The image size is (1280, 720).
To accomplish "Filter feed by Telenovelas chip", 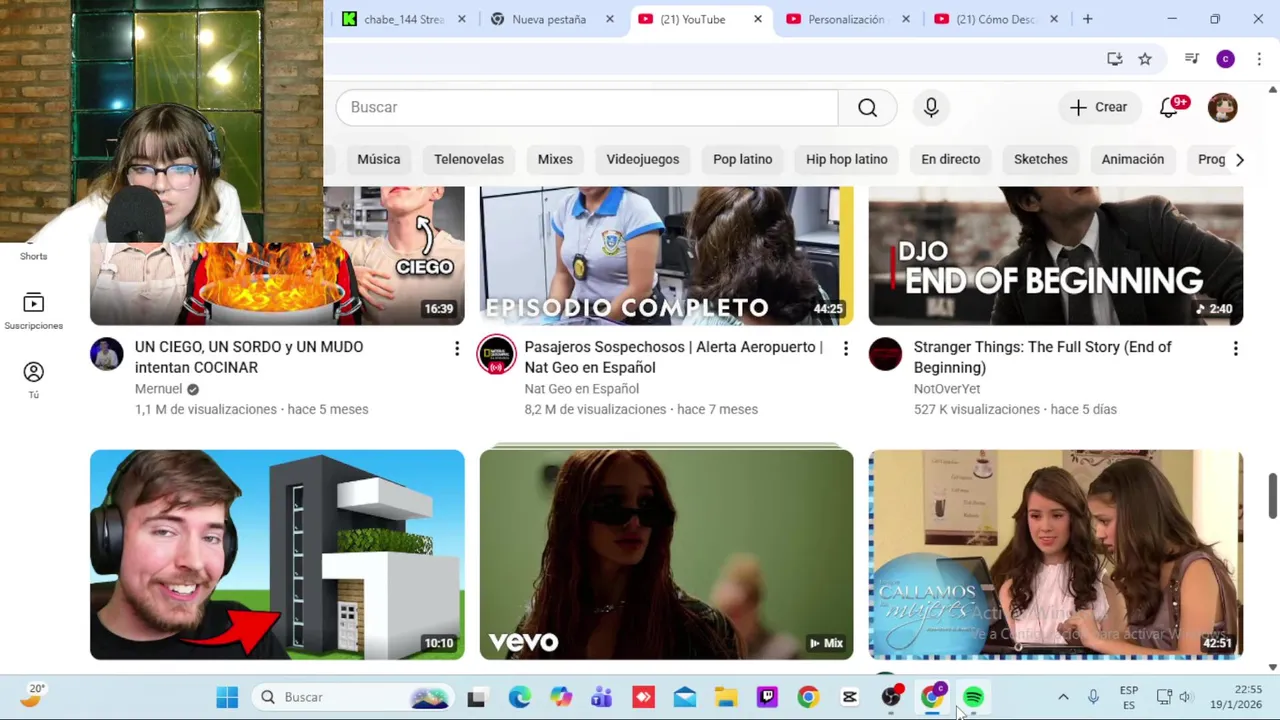I will (x=469, y=160).
